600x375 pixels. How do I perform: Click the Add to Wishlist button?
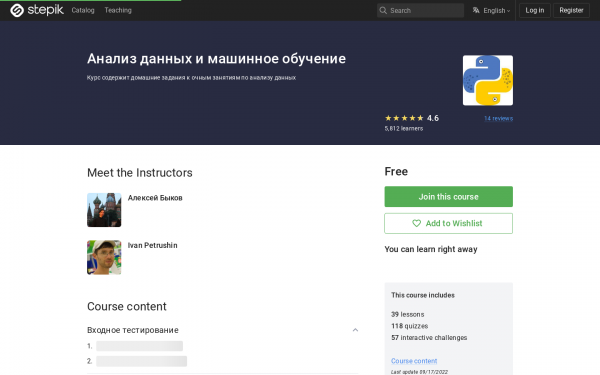(x=448, y=223)
